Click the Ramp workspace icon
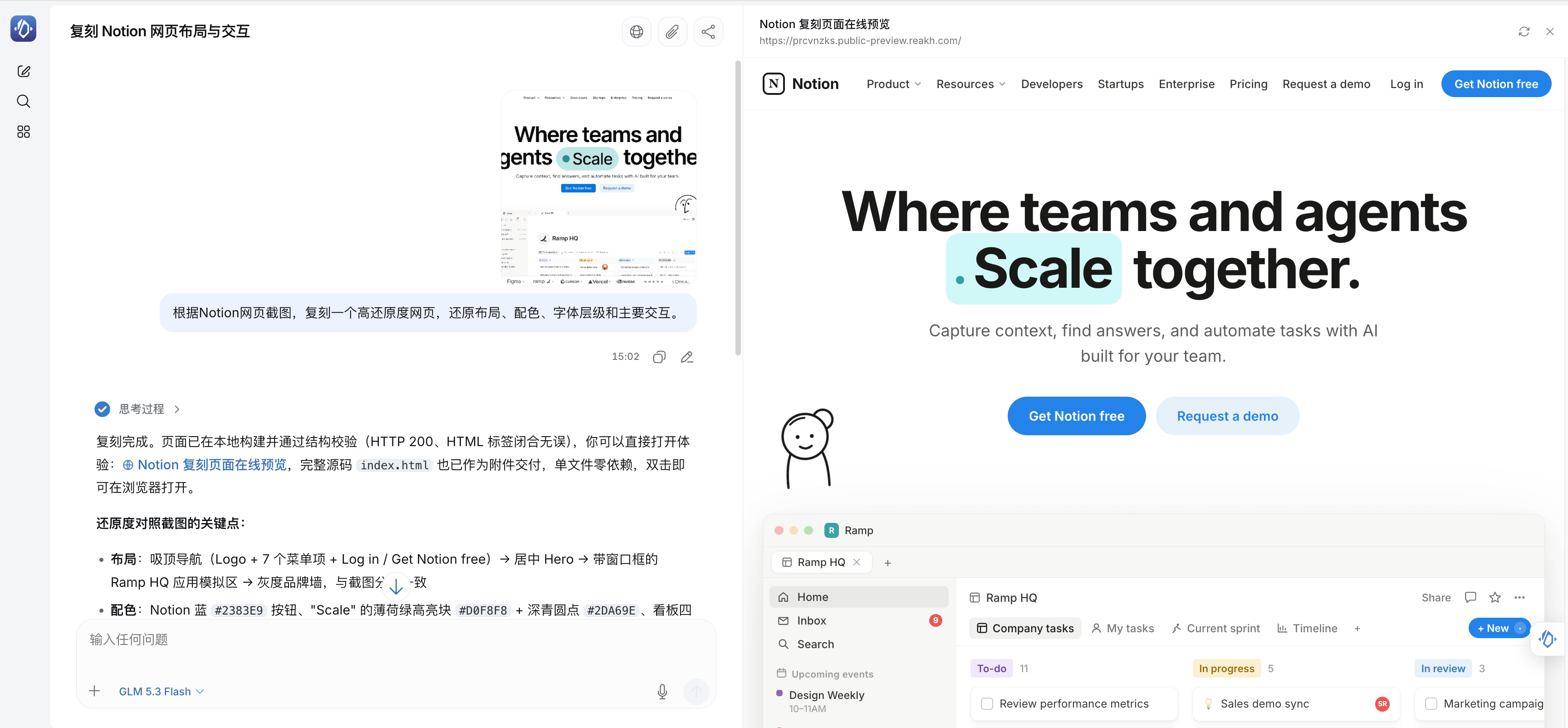This screenshot has width=1568, height=728. coord(831,530)
